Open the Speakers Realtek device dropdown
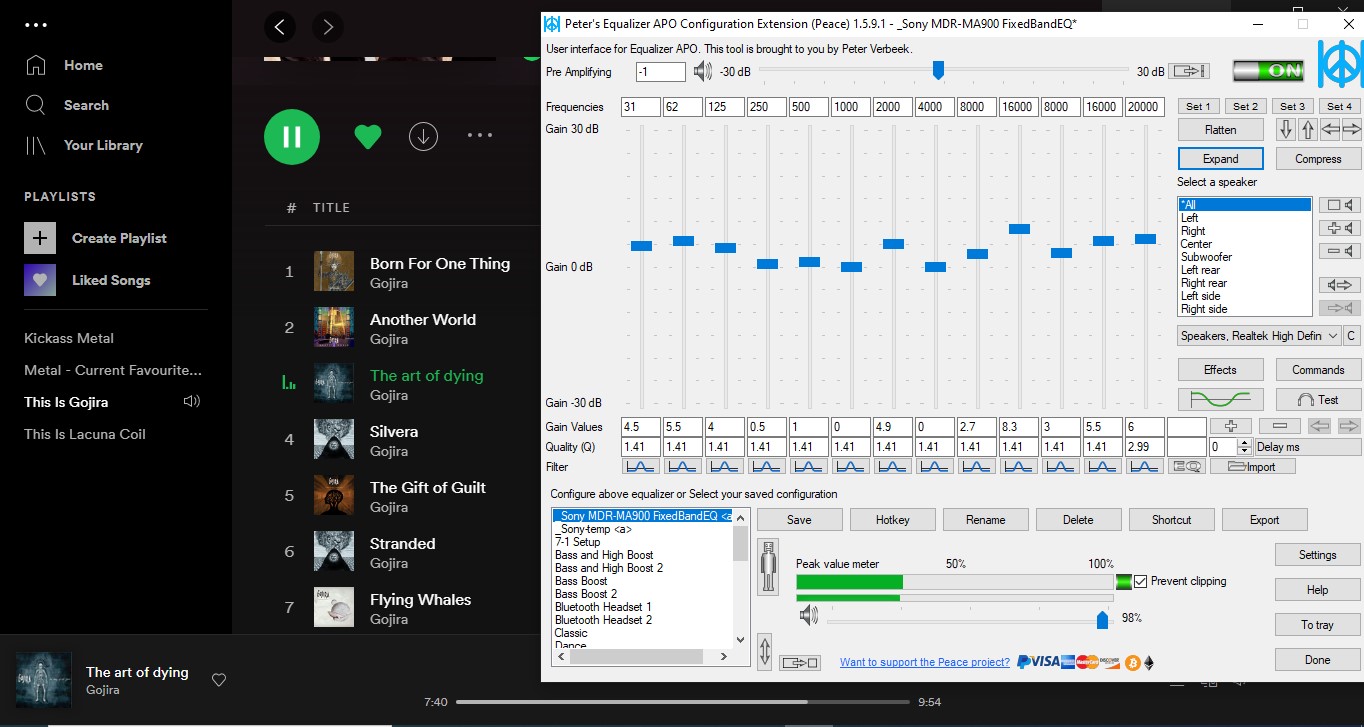The image size is (1364, 727). point(1259,336)
